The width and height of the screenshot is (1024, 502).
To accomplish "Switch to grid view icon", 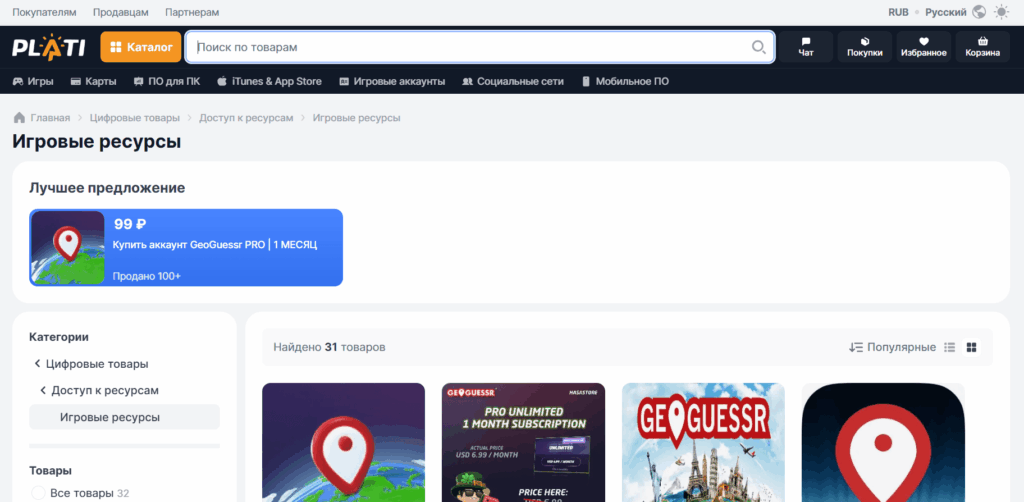I will (x=971, y=347).
